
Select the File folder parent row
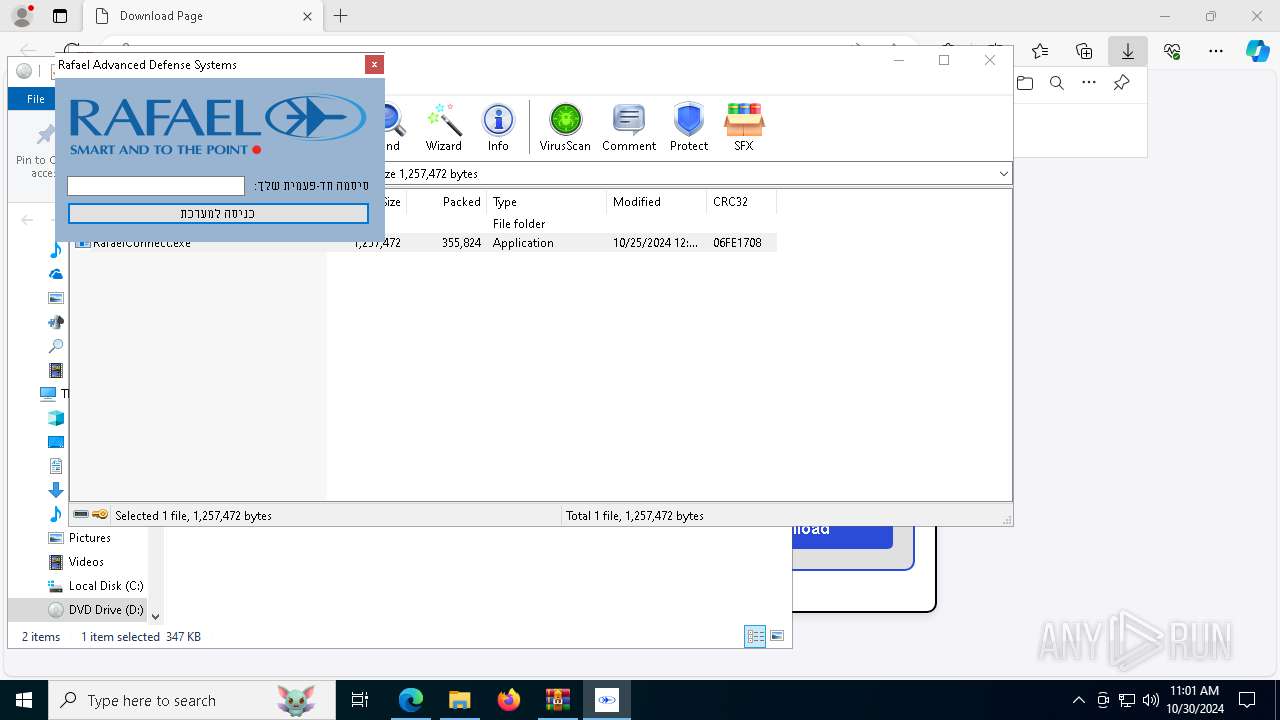[x=425, y=224]
